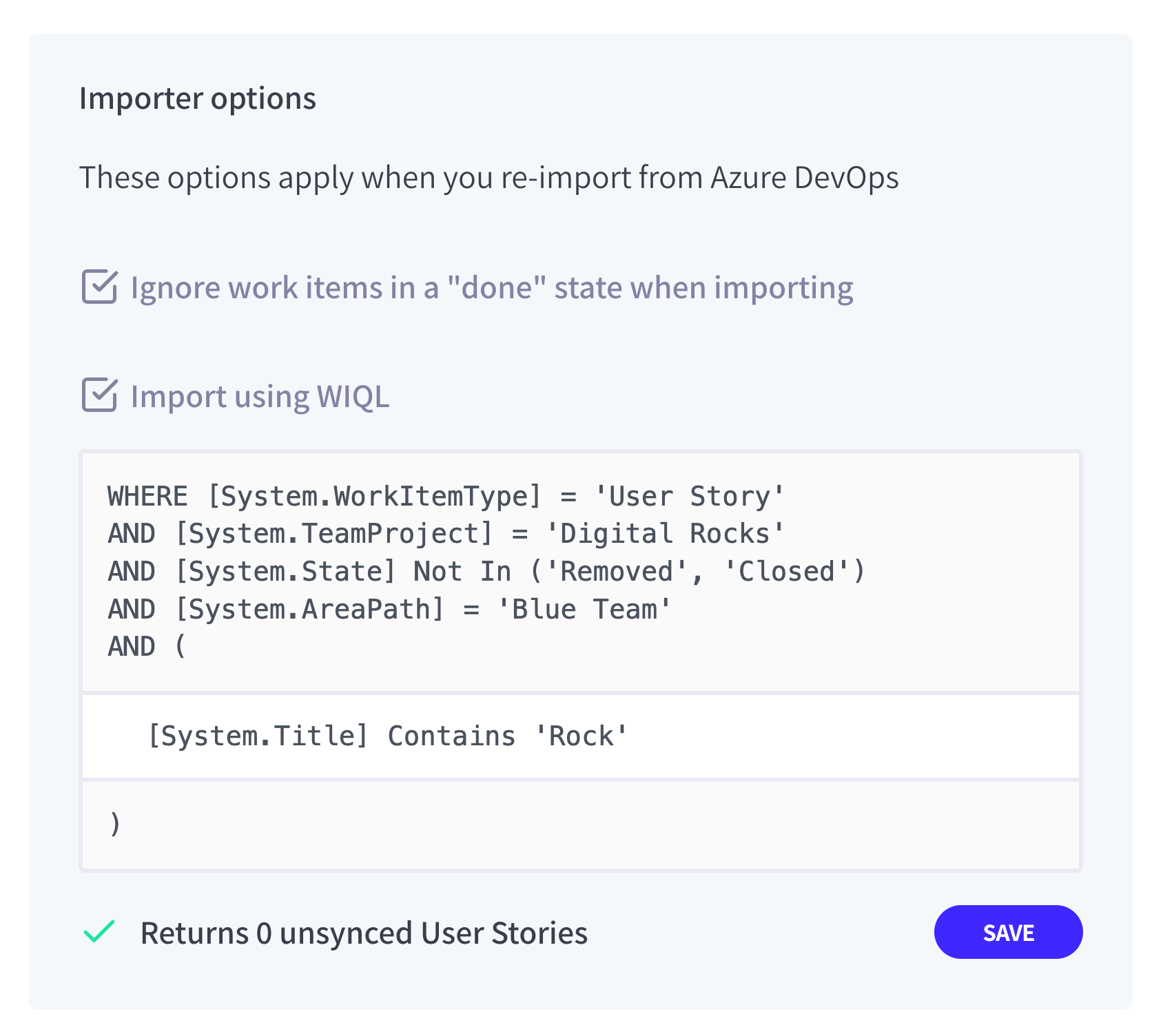Click the System.TeamProject 'Digital Rocks' line
This screenshot has width=1163, height=1036.
(446, 534)
